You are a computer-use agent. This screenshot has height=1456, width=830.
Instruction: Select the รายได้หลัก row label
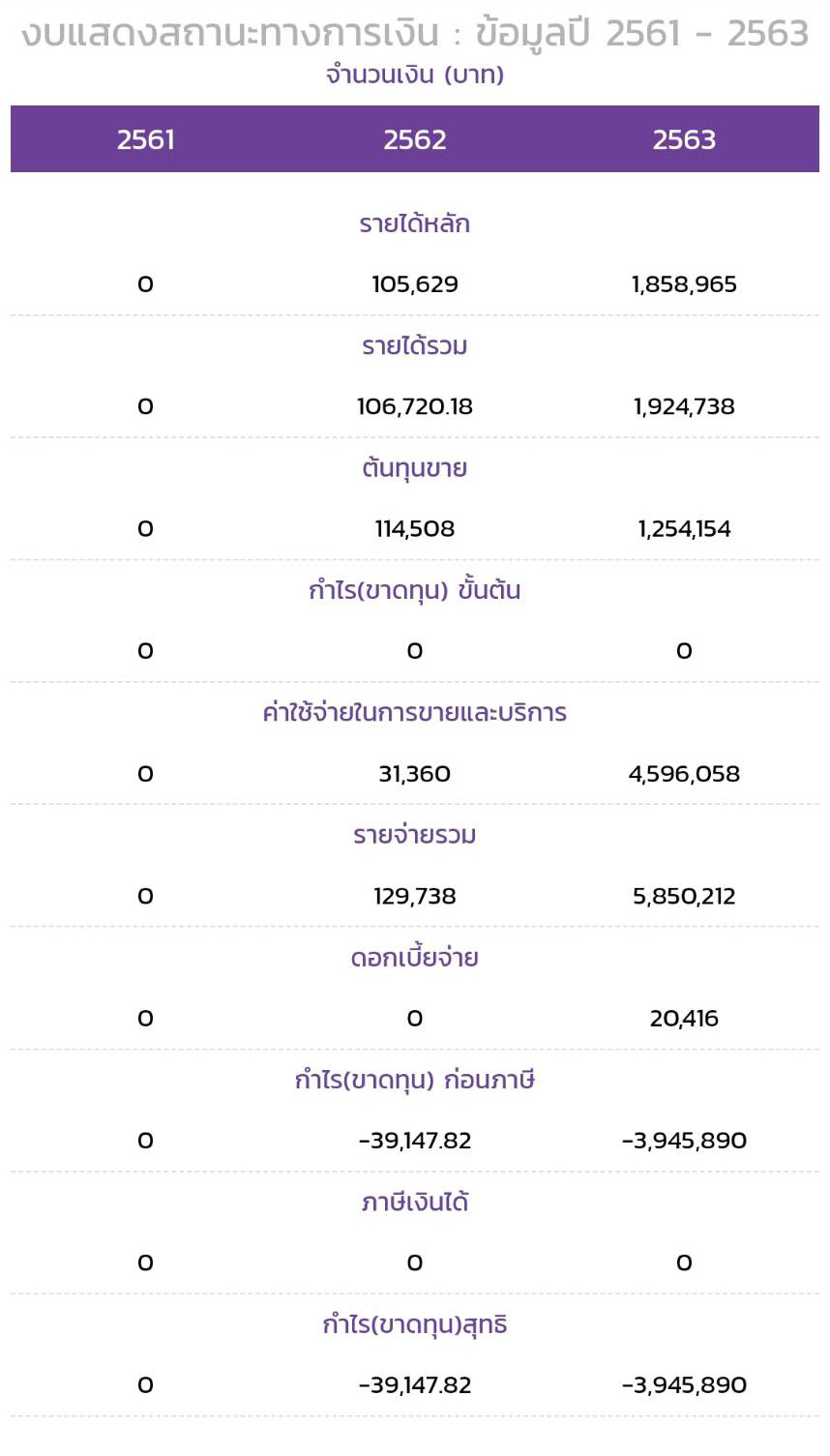[x=415, y=223]
